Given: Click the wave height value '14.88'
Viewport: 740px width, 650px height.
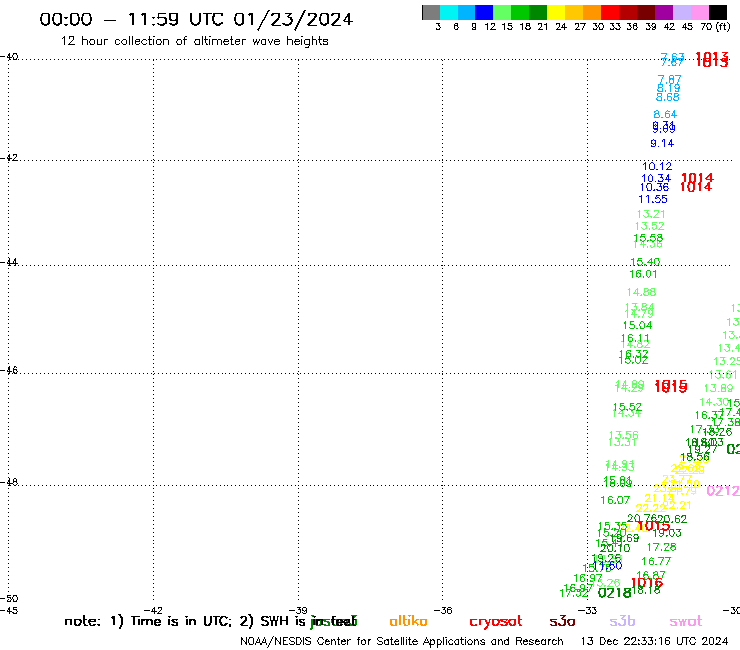Looking at the screenshot, I should coord(641,292).
